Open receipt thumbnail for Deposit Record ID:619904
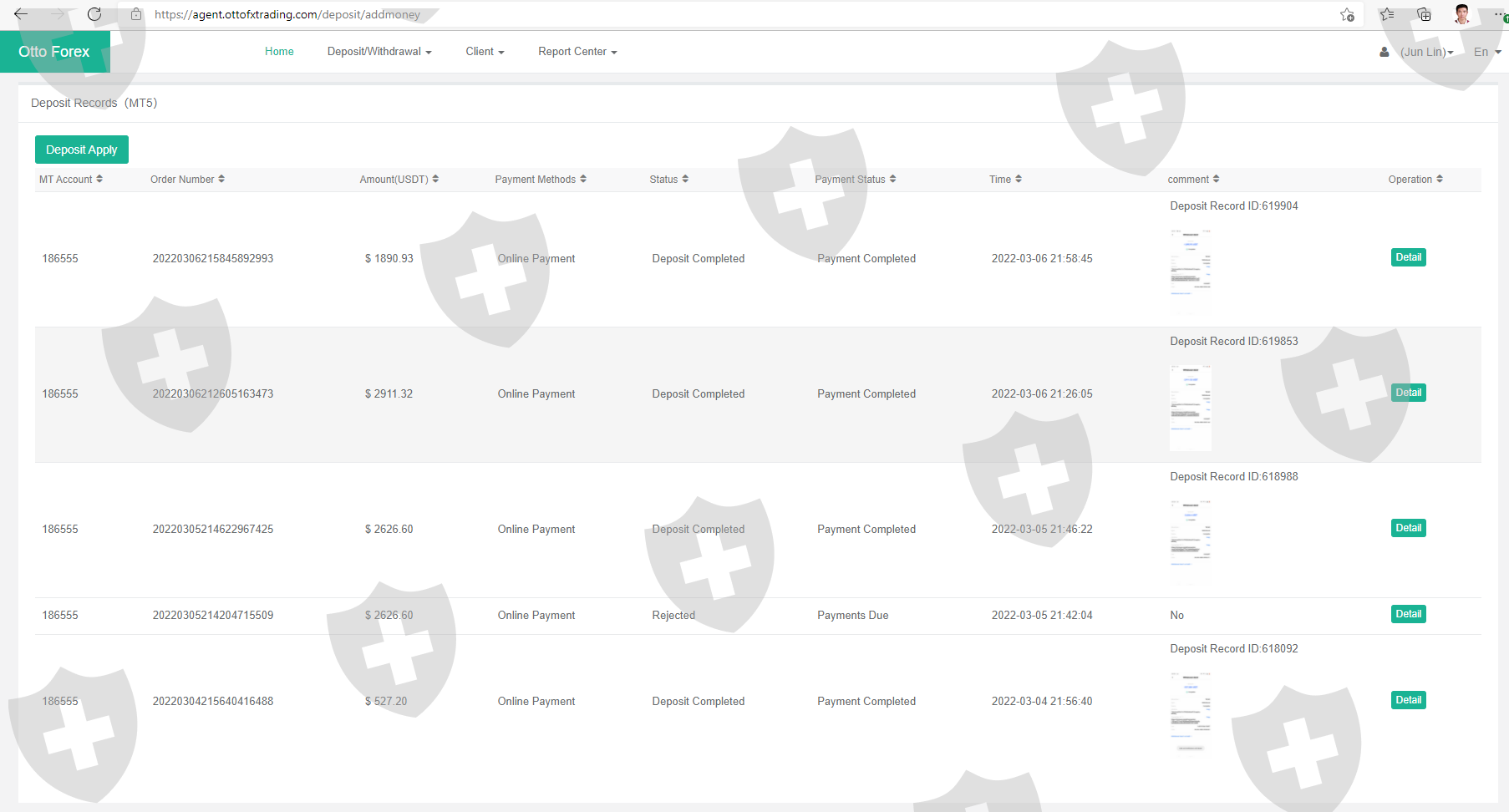The image size is (1509, 812). [x=1191, y=261]
